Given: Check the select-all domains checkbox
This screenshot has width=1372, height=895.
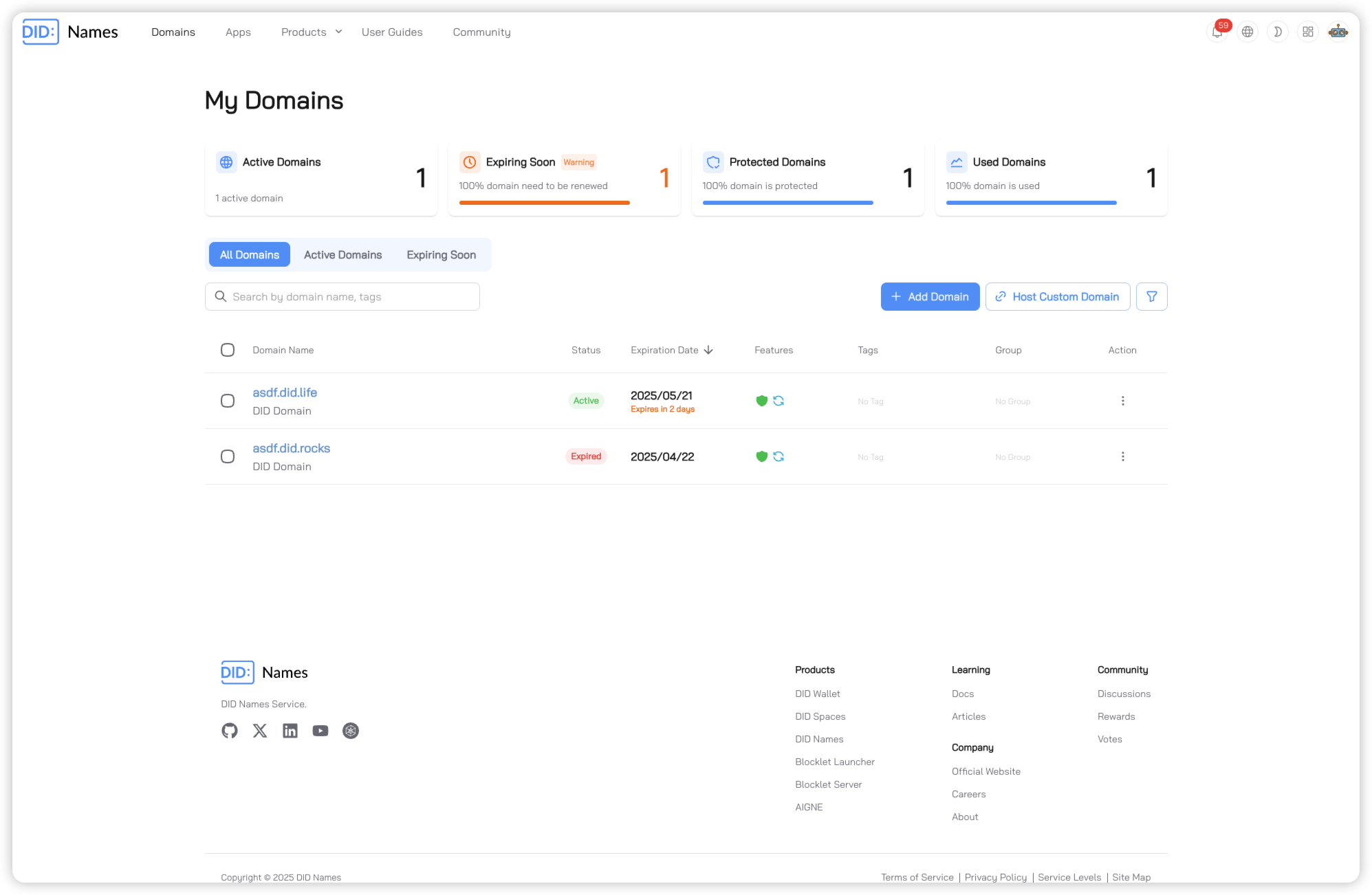Looking at the screenshot, I should click(x=228, y=350).
